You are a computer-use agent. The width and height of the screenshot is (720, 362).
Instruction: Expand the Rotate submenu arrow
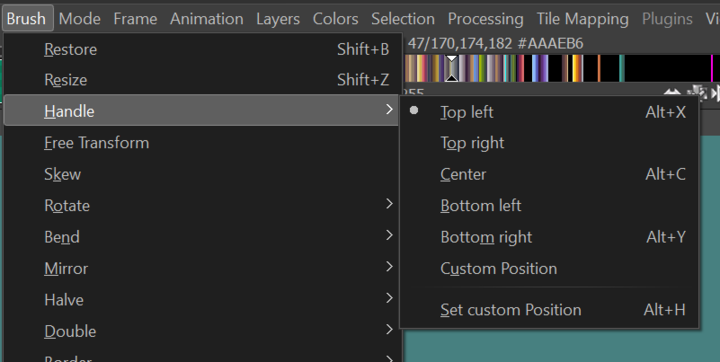[389, 204]
